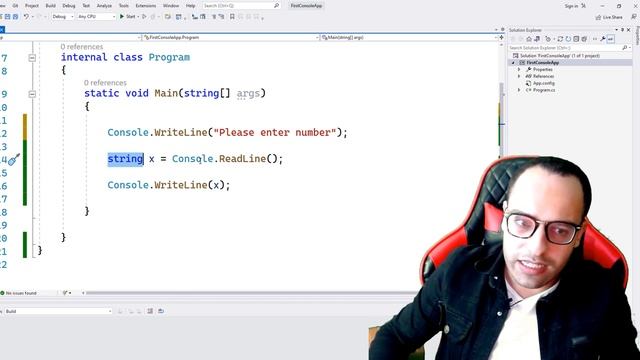Close the Solution Explorer panel
Image resolution: width=640 pixels, height=360 pixels.
coord(629,30)
